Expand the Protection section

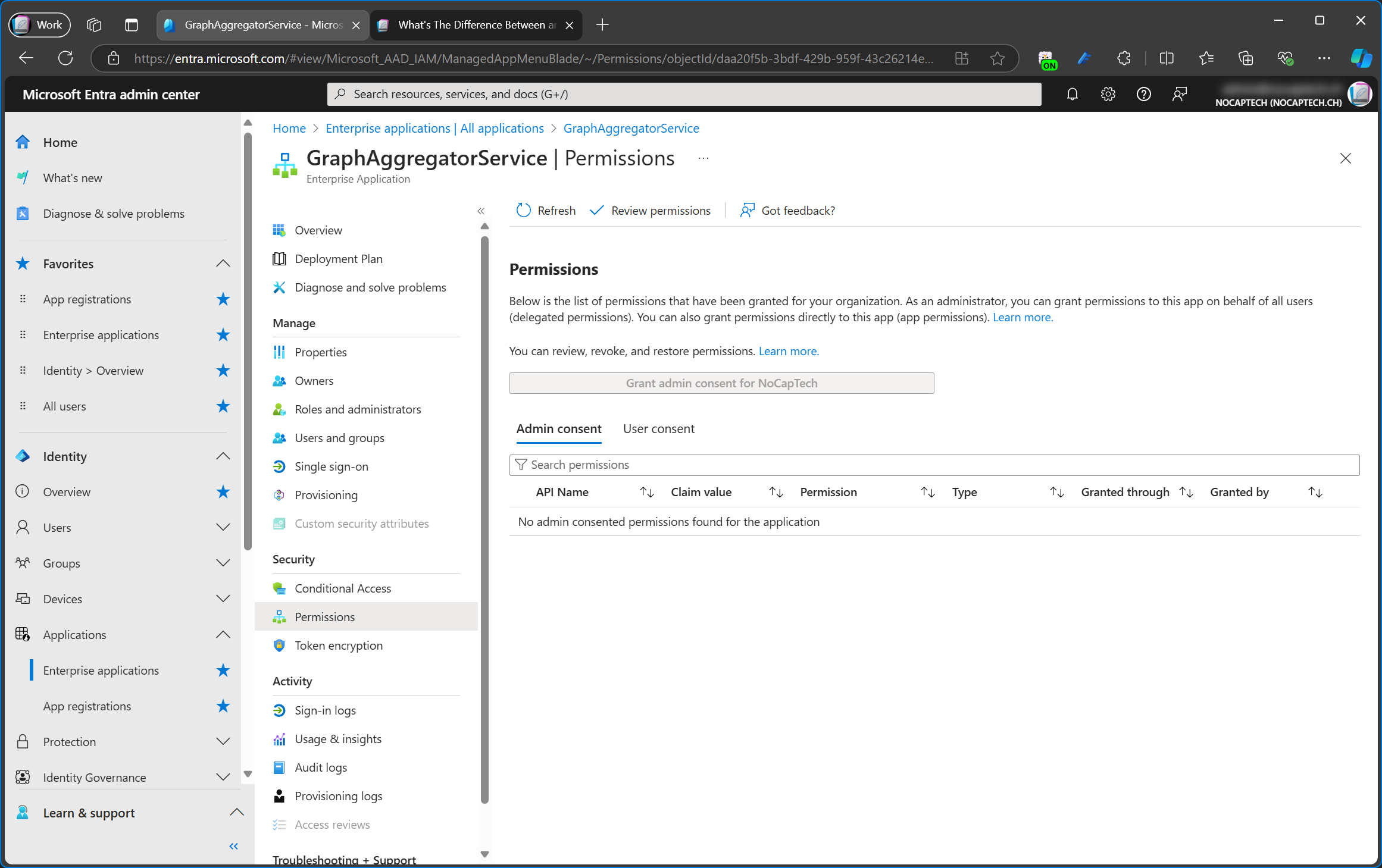pyautogui.click(x=223, y=742)
